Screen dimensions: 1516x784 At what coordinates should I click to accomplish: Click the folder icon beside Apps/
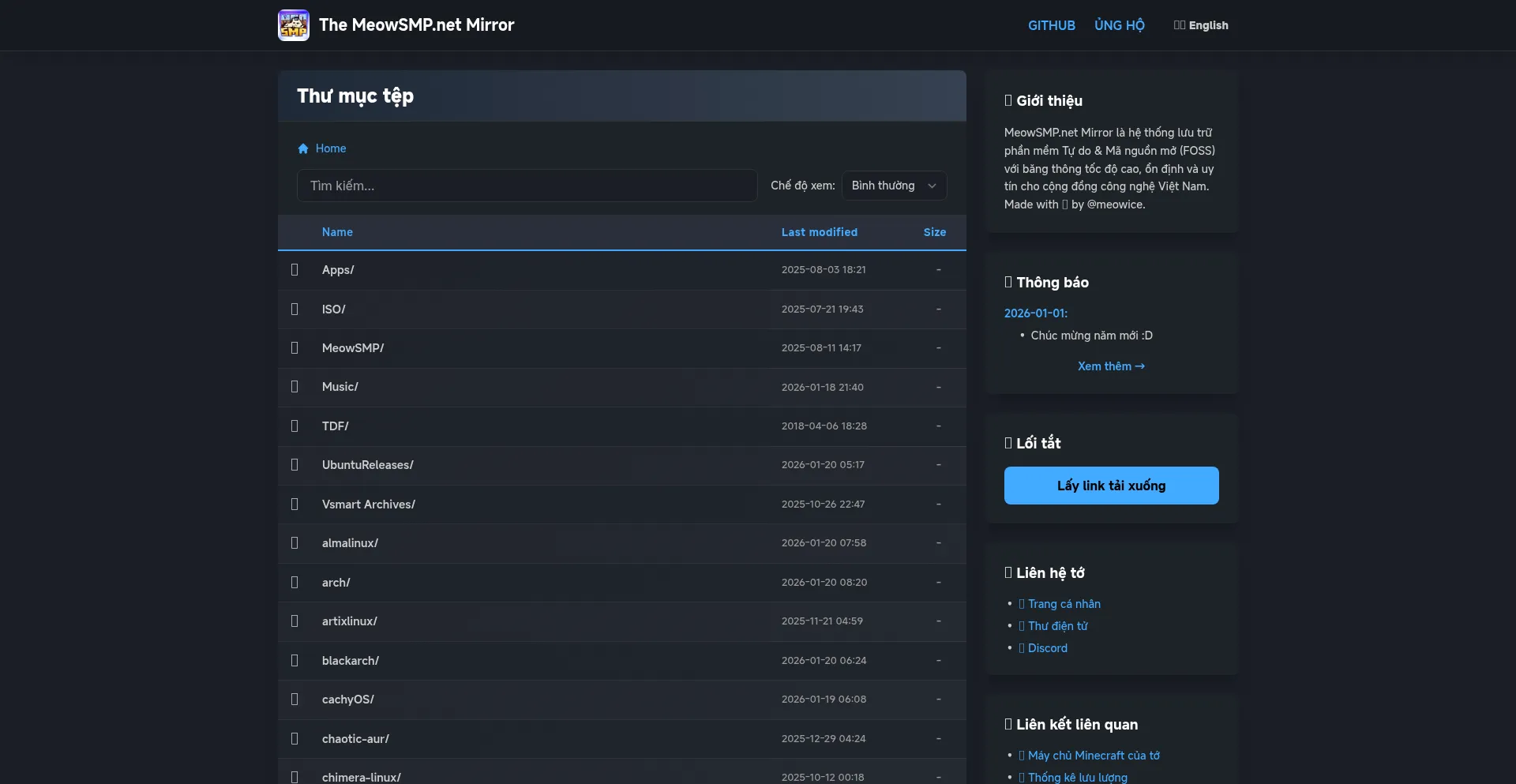tap(295, 270)
